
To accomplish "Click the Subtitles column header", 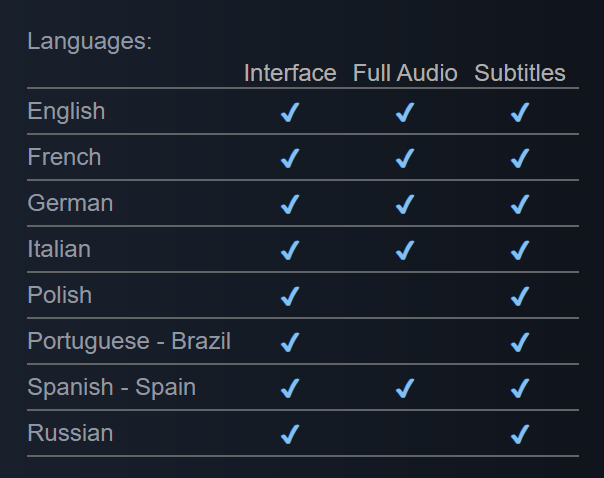I will click(x=520, y=73).
